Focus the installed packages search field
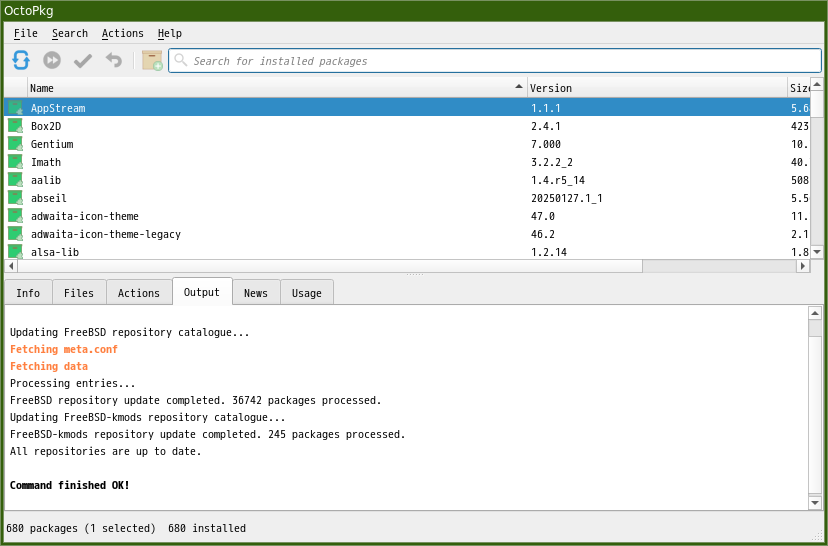 coord(495,61)
